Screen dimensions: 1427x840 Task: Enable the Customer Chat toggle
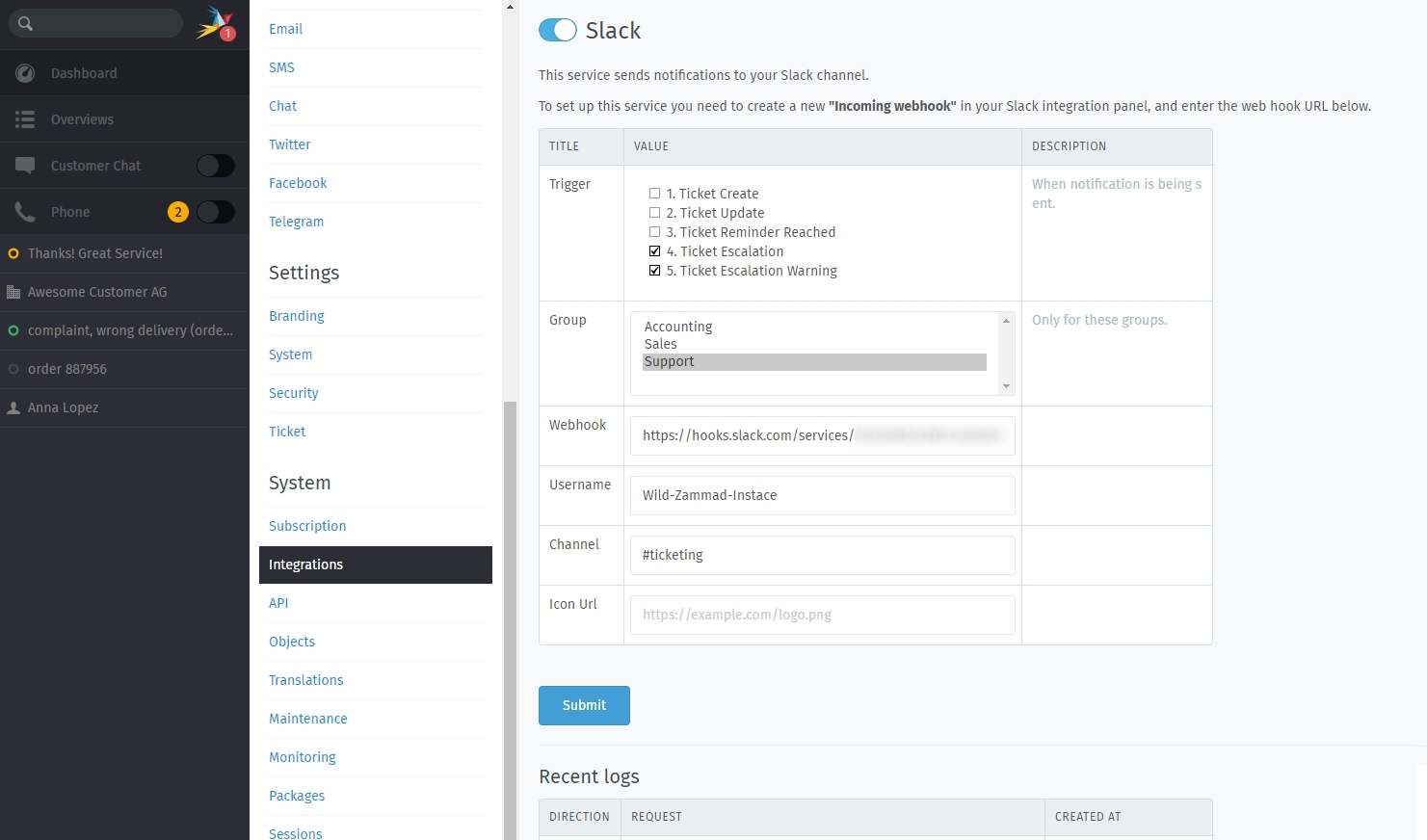[216, 166]
